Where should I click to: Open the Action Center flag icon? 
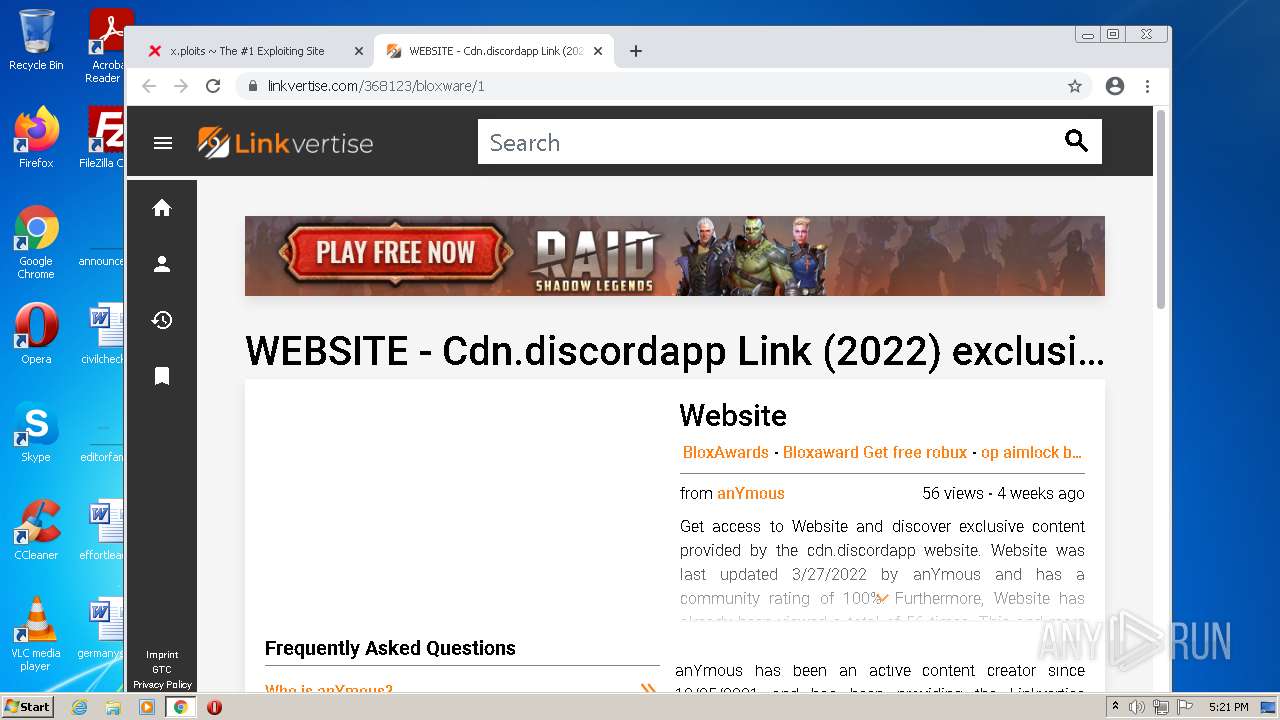[1185, 707]
